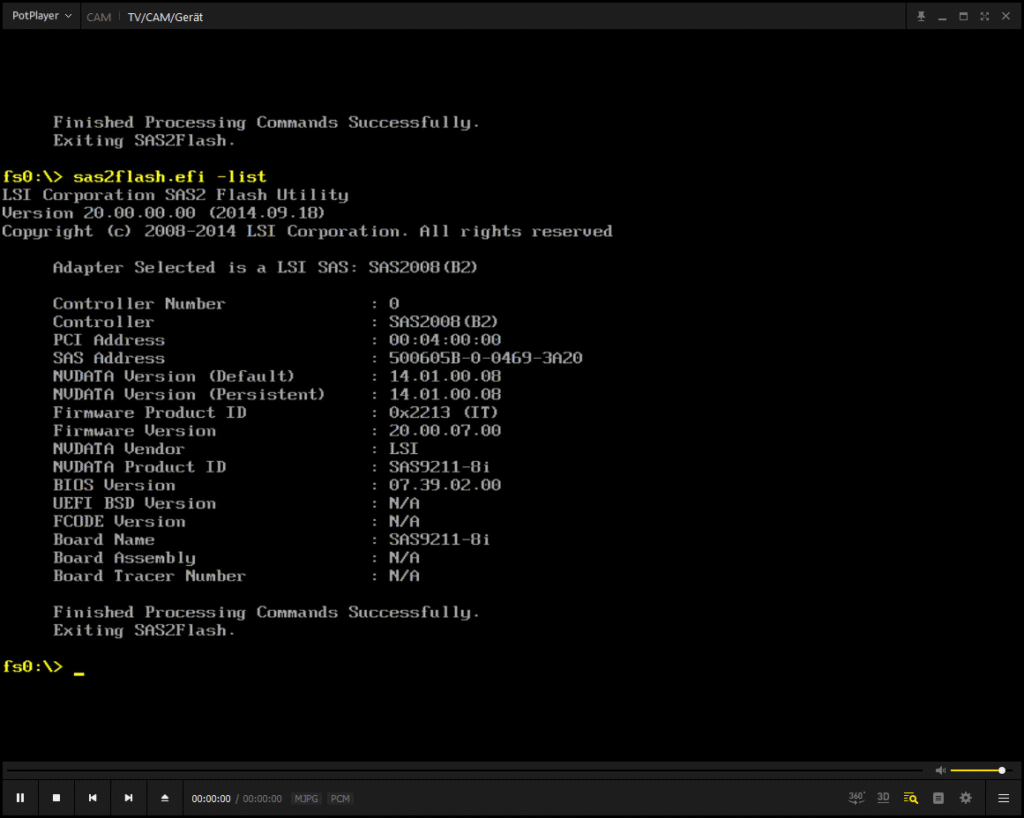The width and height of the screenshot is (1024, 818).
Task: Click the eject/open file icon
Action: [165, 798]
